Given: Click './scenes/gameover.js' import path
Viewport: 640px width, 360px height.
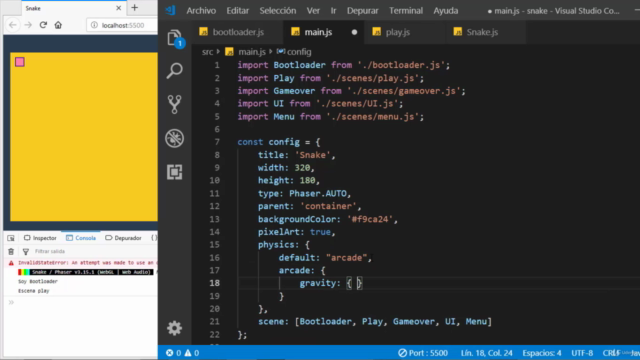Looking at the screenshot, I should pos(404,91).
